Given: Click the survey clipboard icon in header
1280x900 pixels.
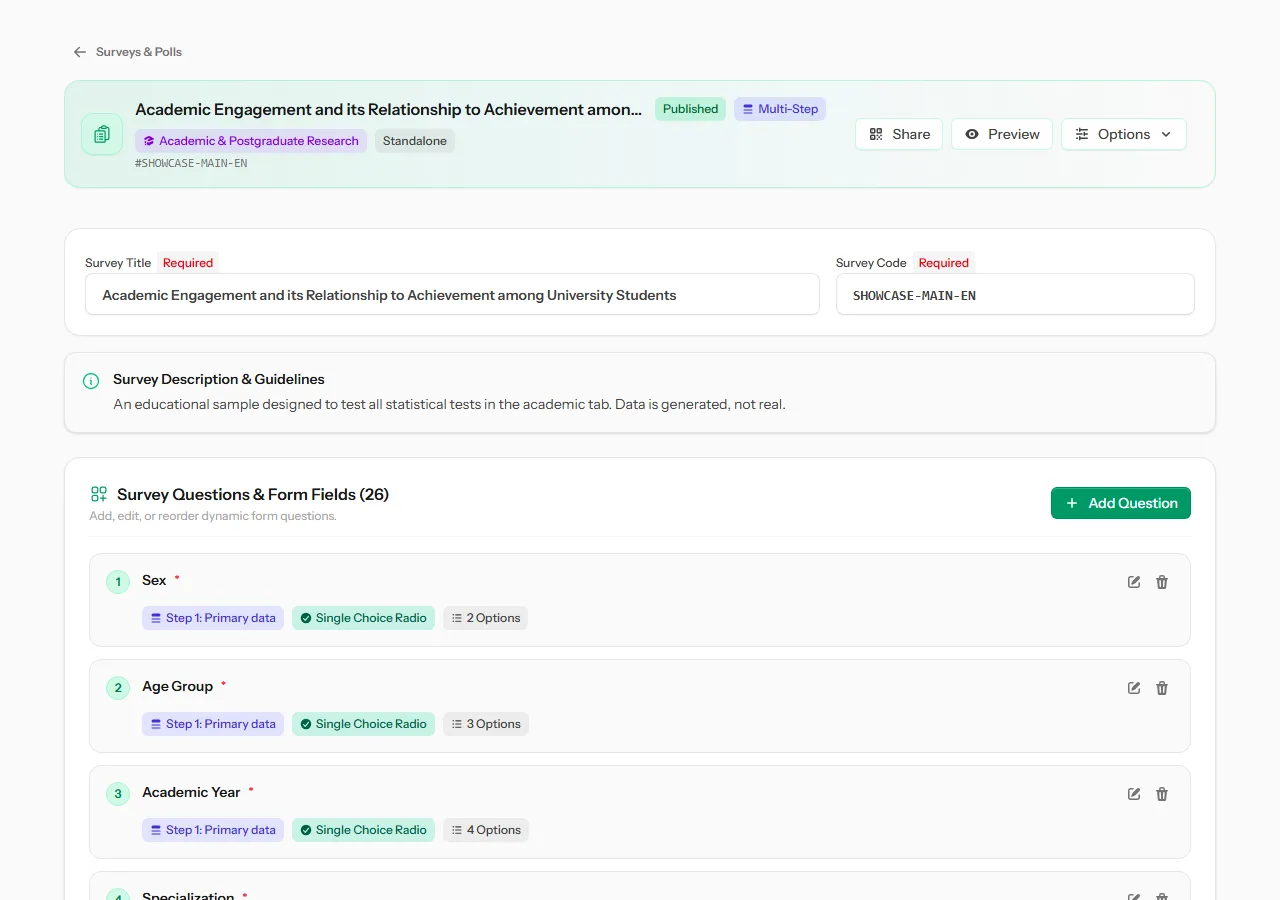Looking at the screenshot, I should click(x=102, y=134).
